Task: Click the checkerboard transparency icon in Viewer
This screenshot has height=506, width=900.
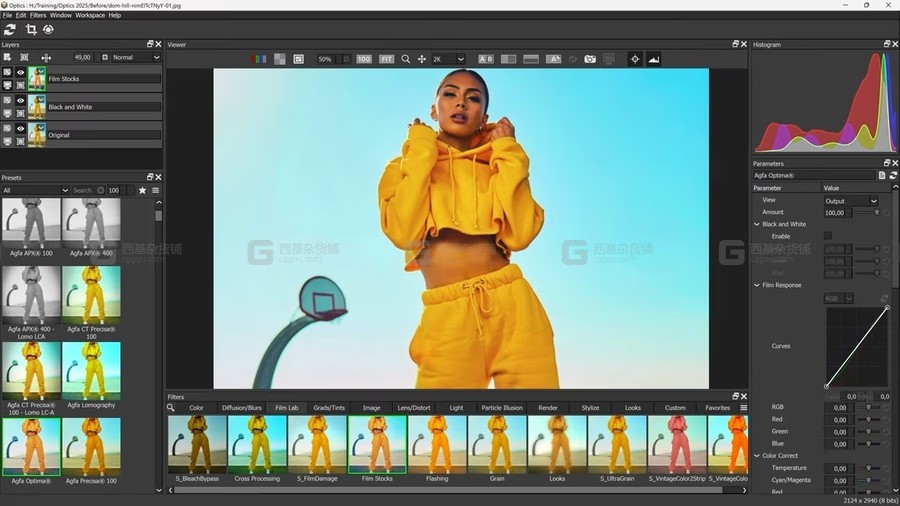Action: click(280, 59)
